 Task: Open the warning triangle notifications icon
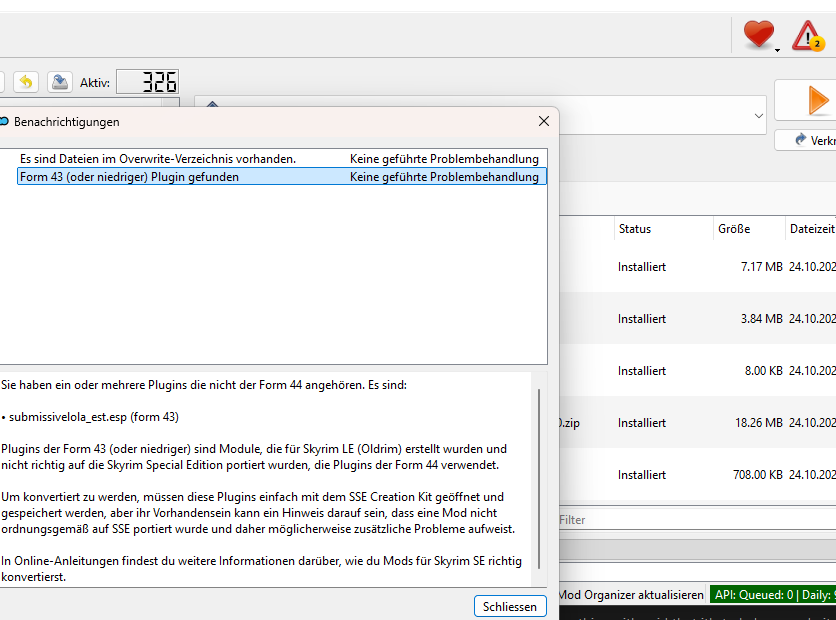pyautogui.click(x=808, y=36)
